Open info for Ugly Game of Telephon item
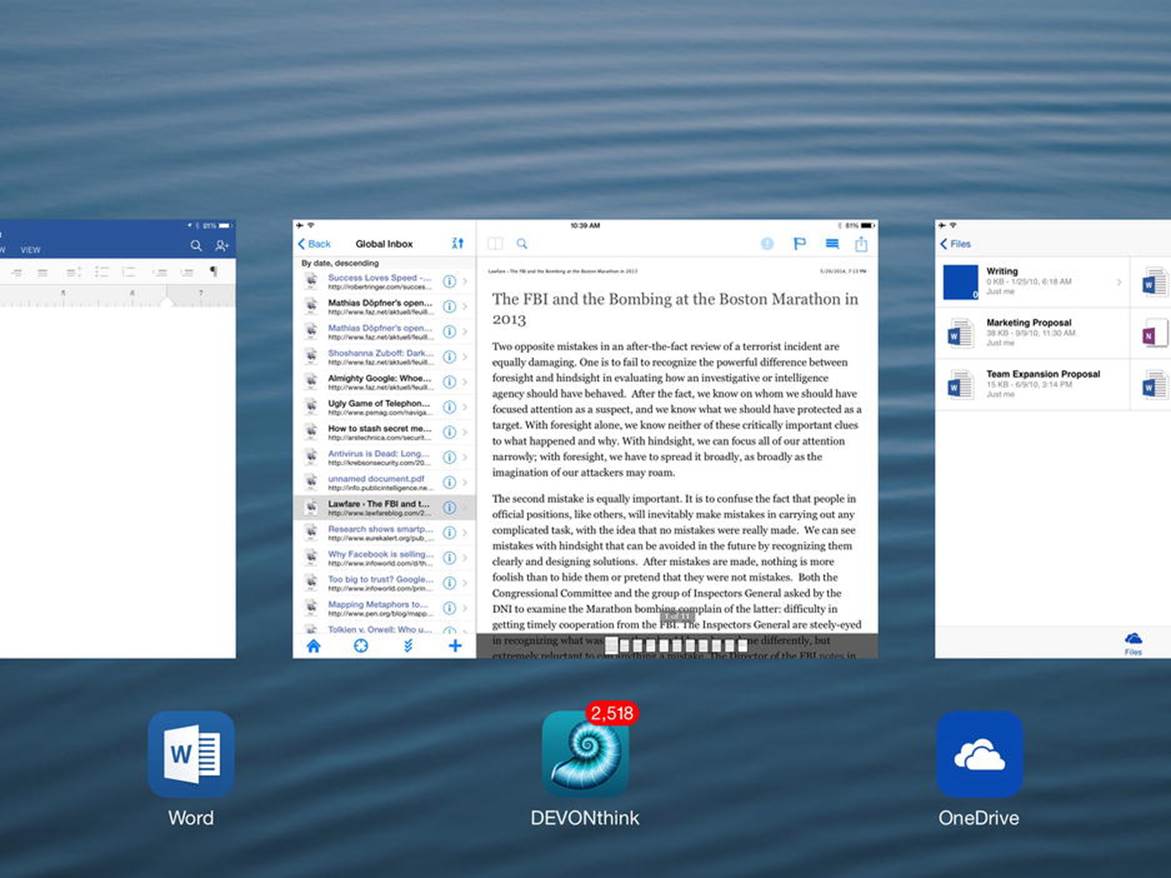1171x878 pixels. (x=450, y=407)
